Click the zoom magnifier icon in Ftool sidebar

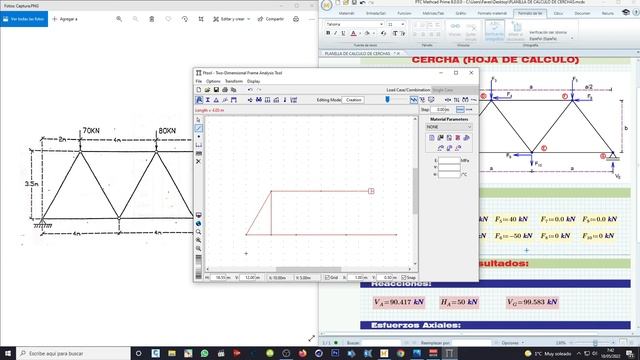point(198,232)
